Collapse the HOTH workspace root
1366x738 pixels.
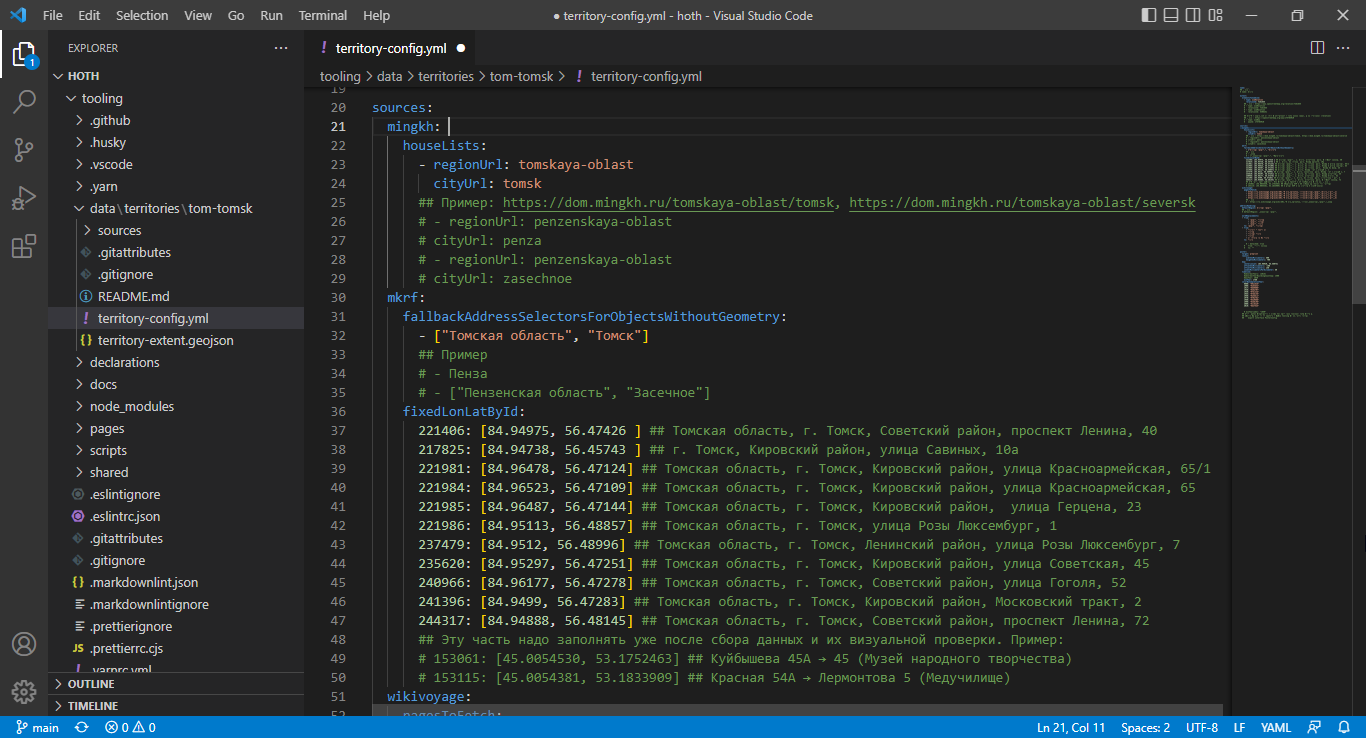[176, 76]
